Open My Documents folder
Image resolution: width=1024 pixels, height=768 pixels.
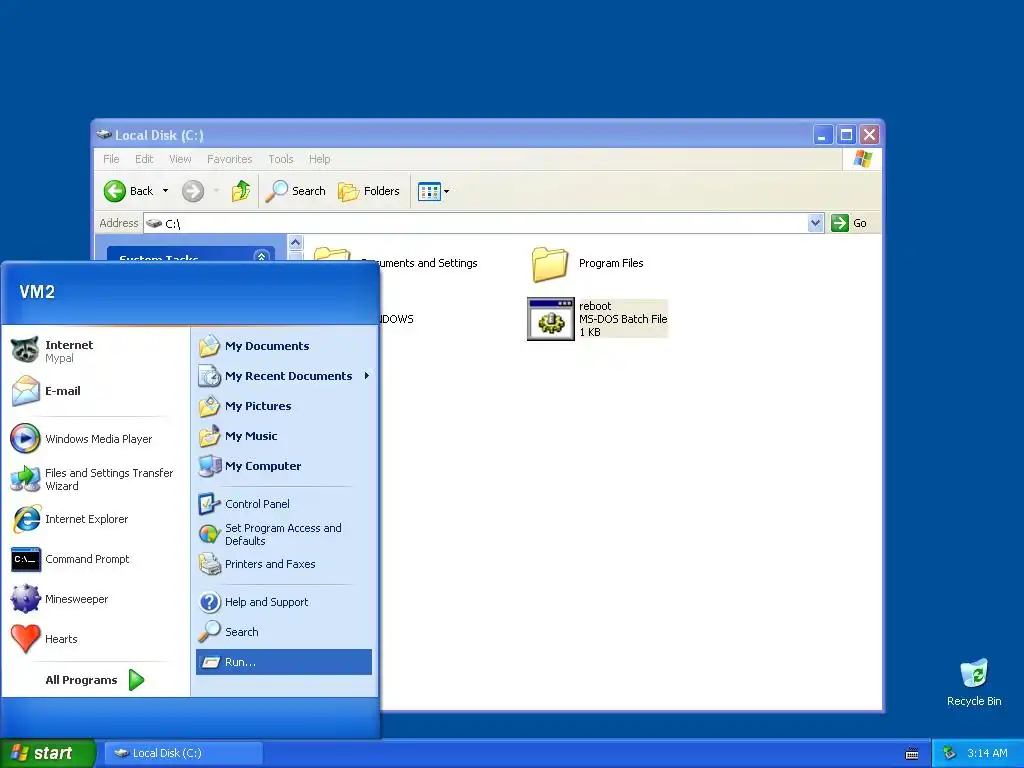pyautogui.click(x=283, y=346)
